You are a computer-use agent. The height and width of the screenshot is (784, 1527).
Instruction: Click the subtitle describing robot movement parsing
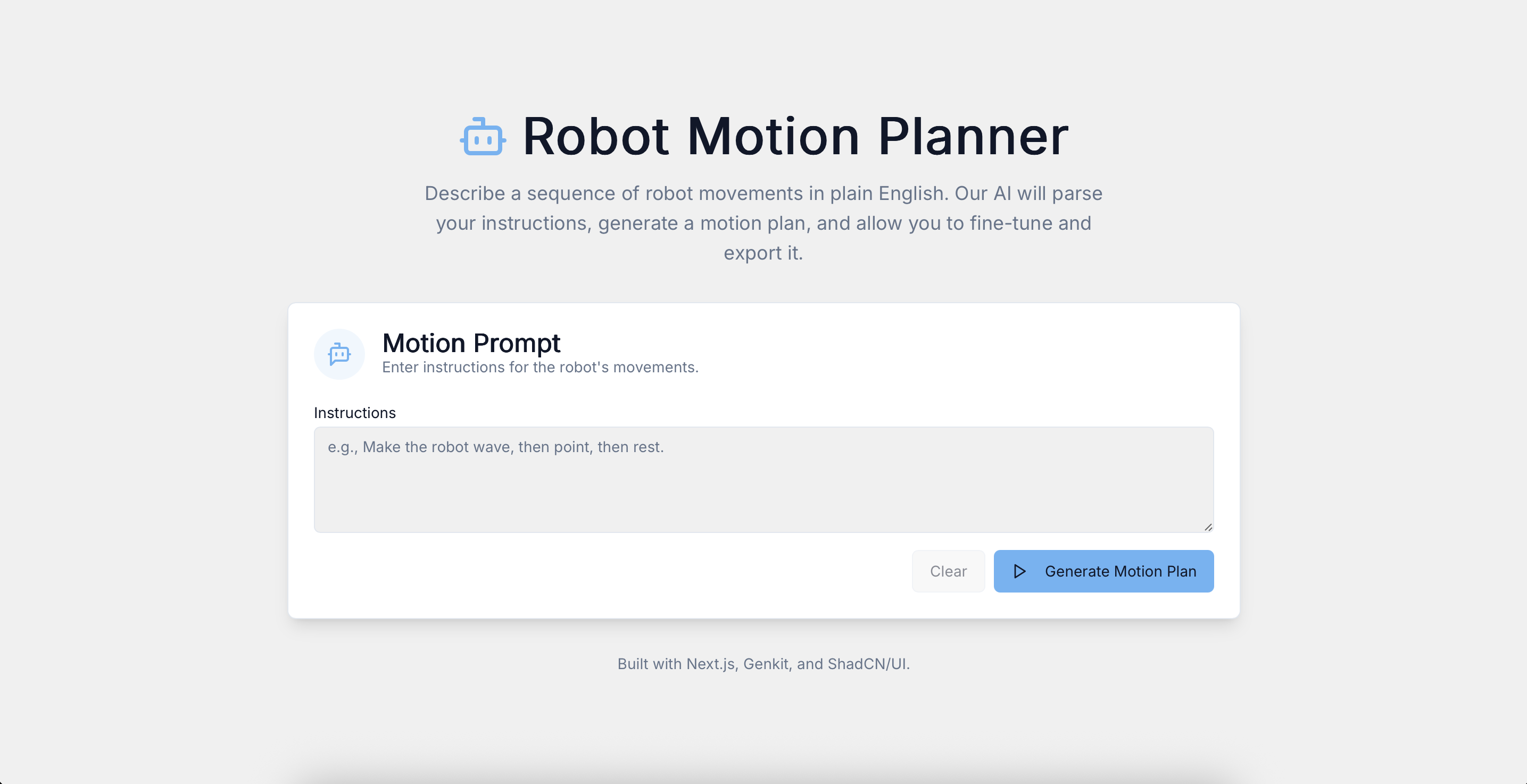pos(763,223)
